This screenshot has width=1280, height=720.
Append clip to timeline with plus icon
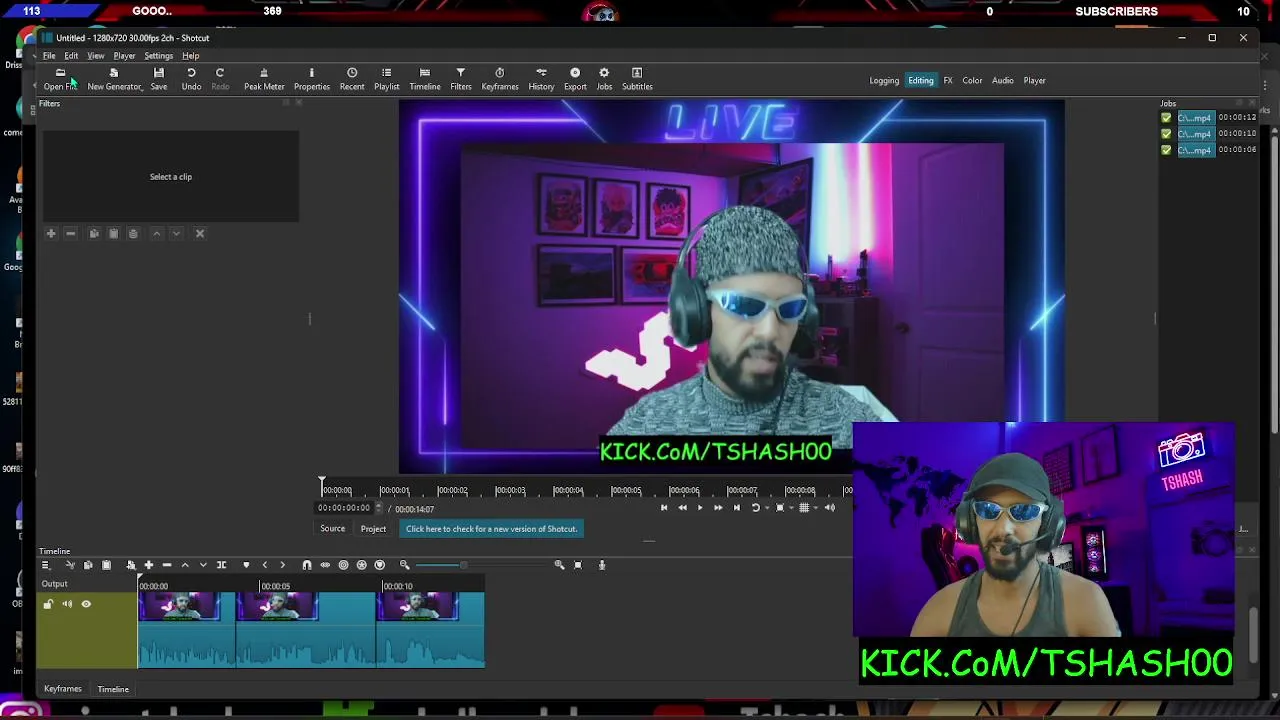pyautogui.click(x=149, y=565)
